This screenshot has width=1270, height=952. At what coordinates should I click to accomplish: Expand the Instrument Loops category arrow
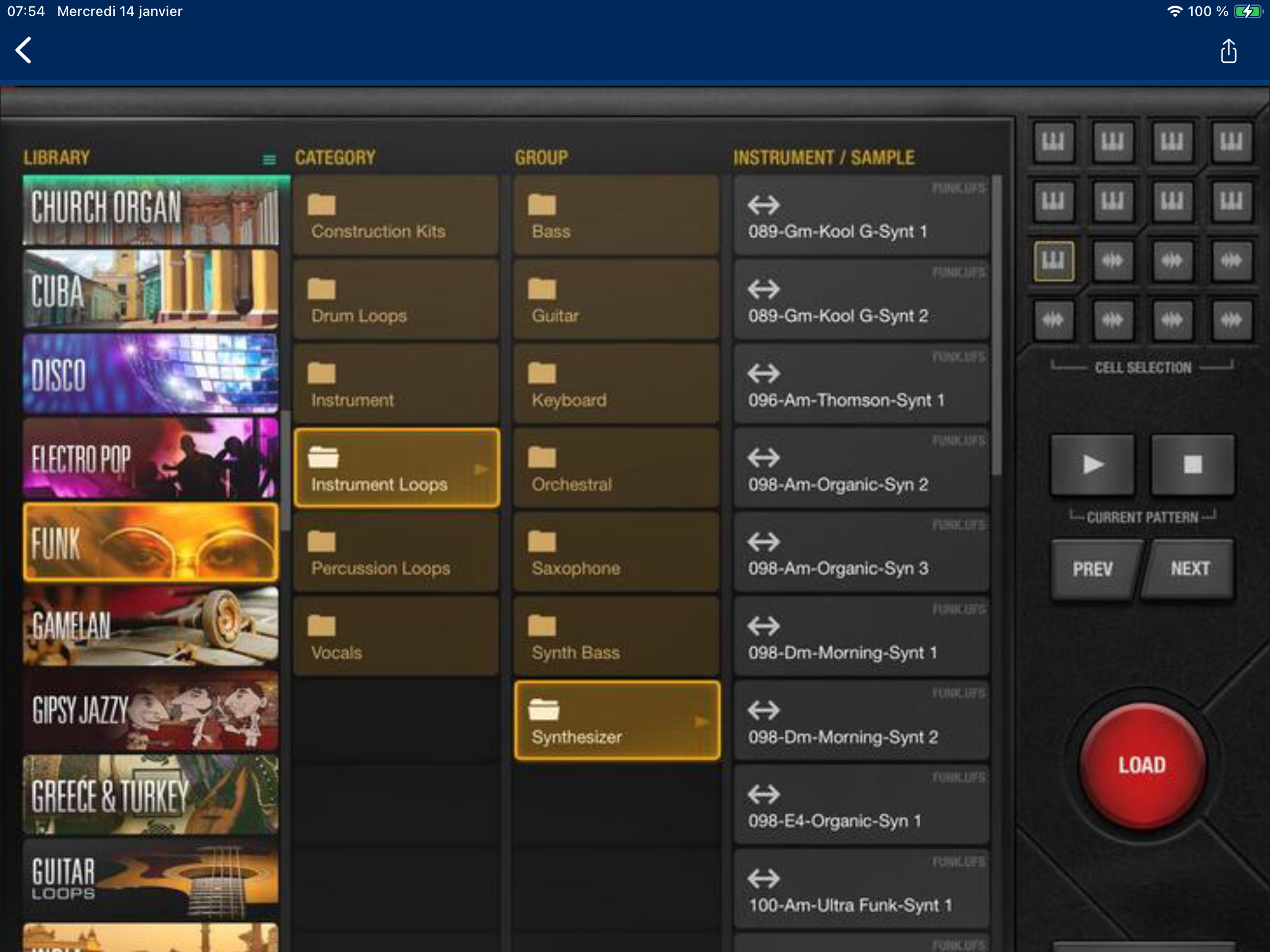(481, 470)
